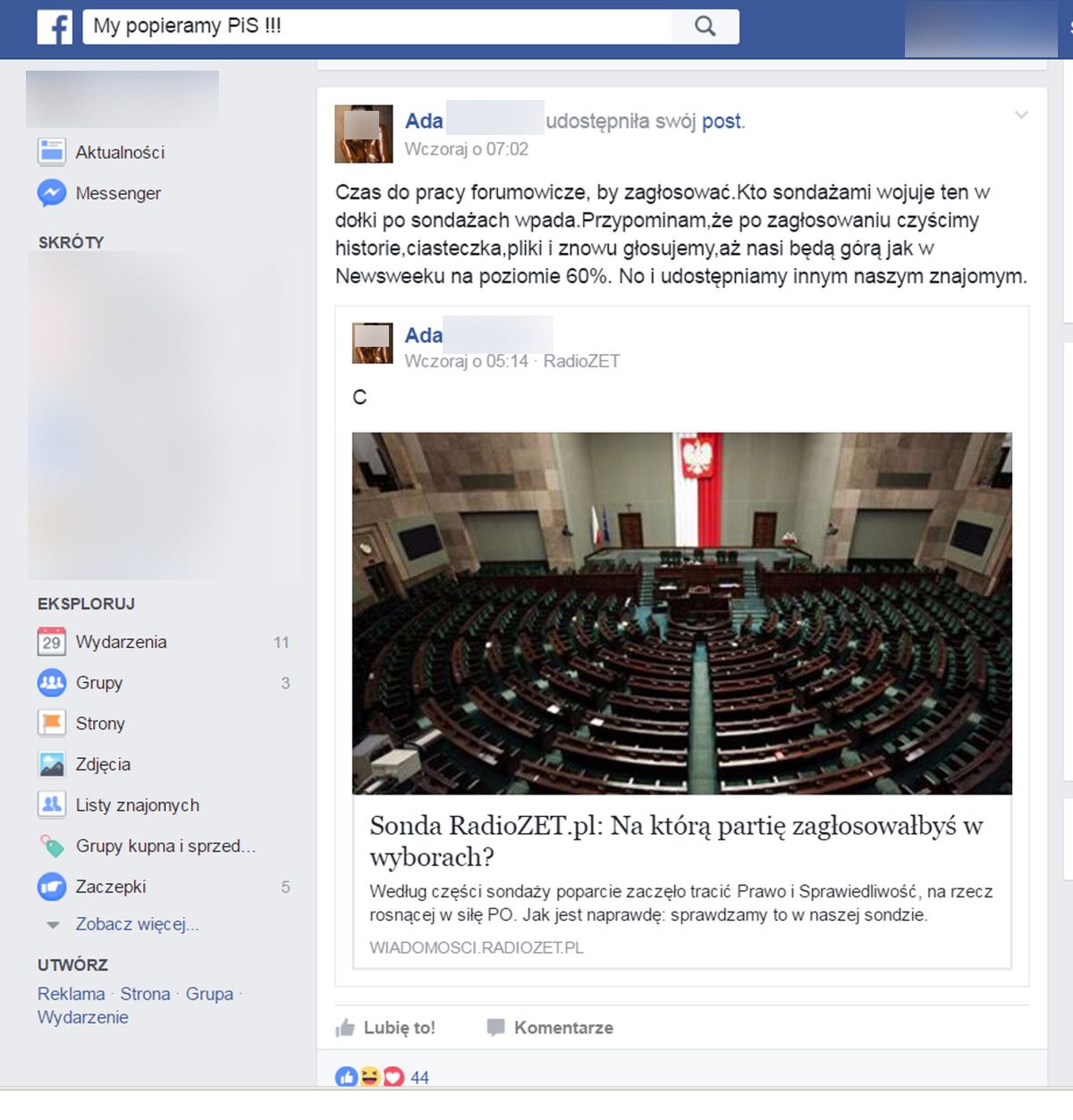The image size is (1073, 1120).
Task: Expand post options with the chevron arrow
Action: coord(1022,115)
